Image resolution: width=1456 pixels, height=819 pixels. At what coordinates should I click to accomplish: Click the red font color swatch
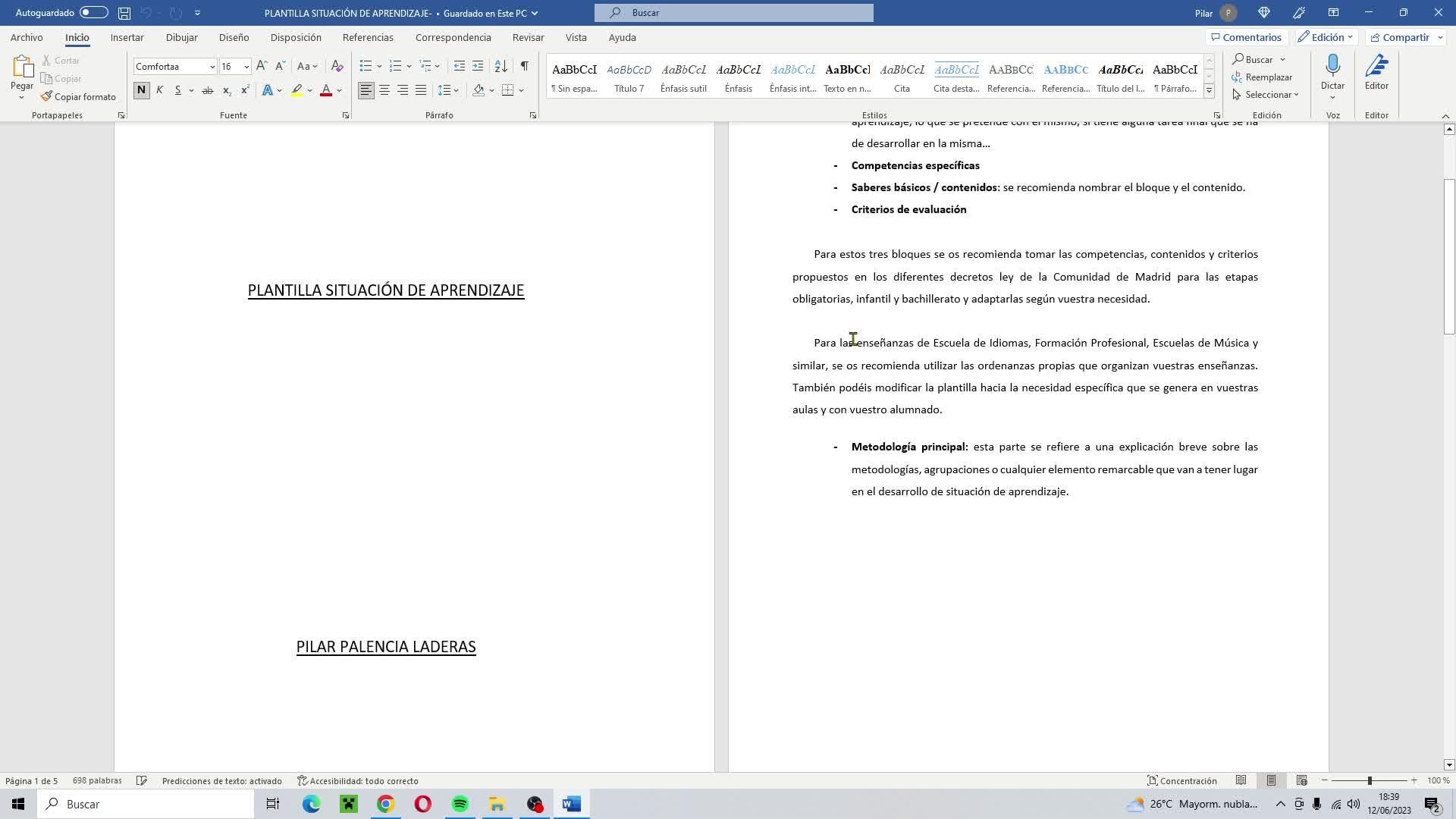click(326, 90)
